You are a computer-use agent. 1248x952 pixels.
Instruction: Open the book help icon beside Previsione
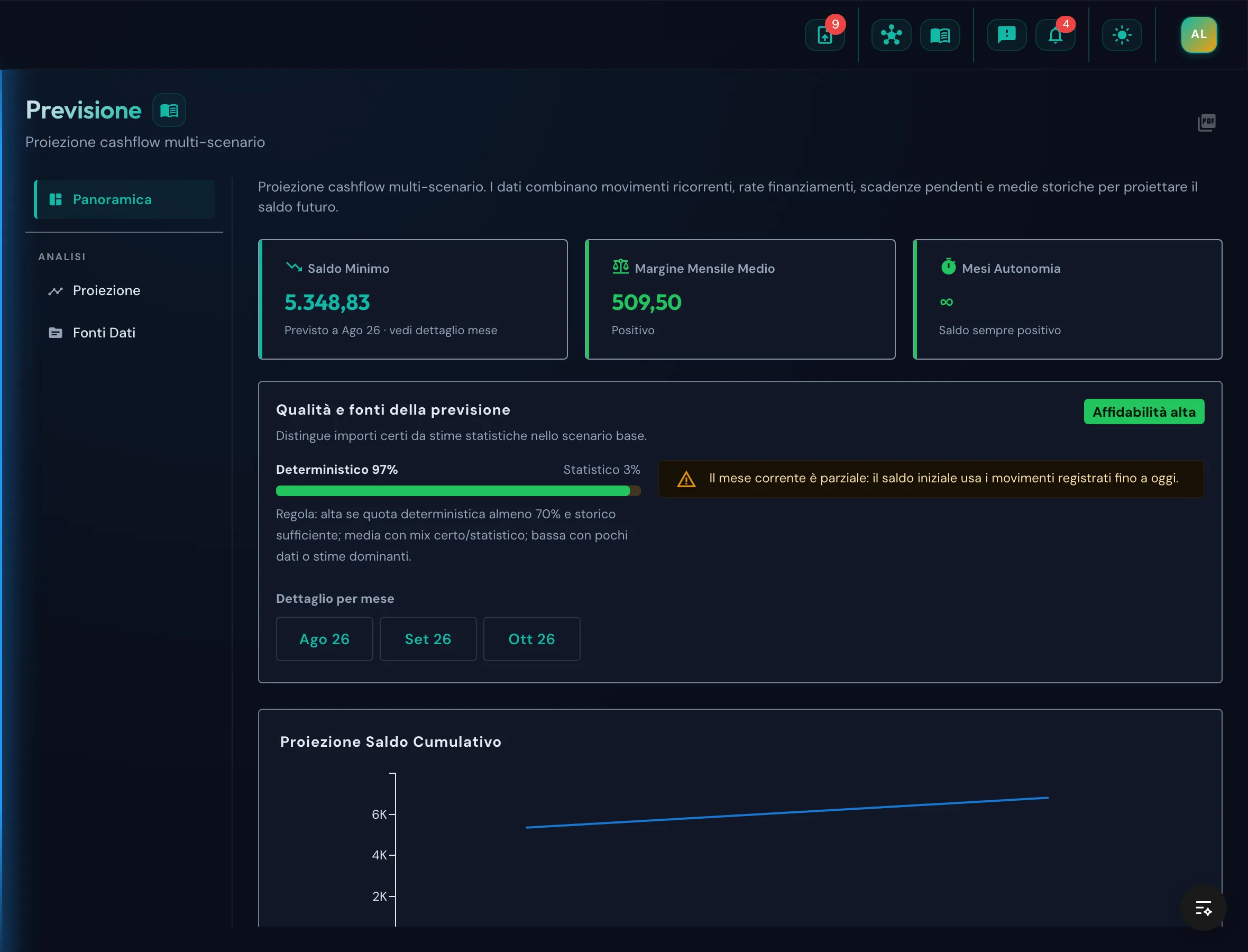tap(169, 110)
